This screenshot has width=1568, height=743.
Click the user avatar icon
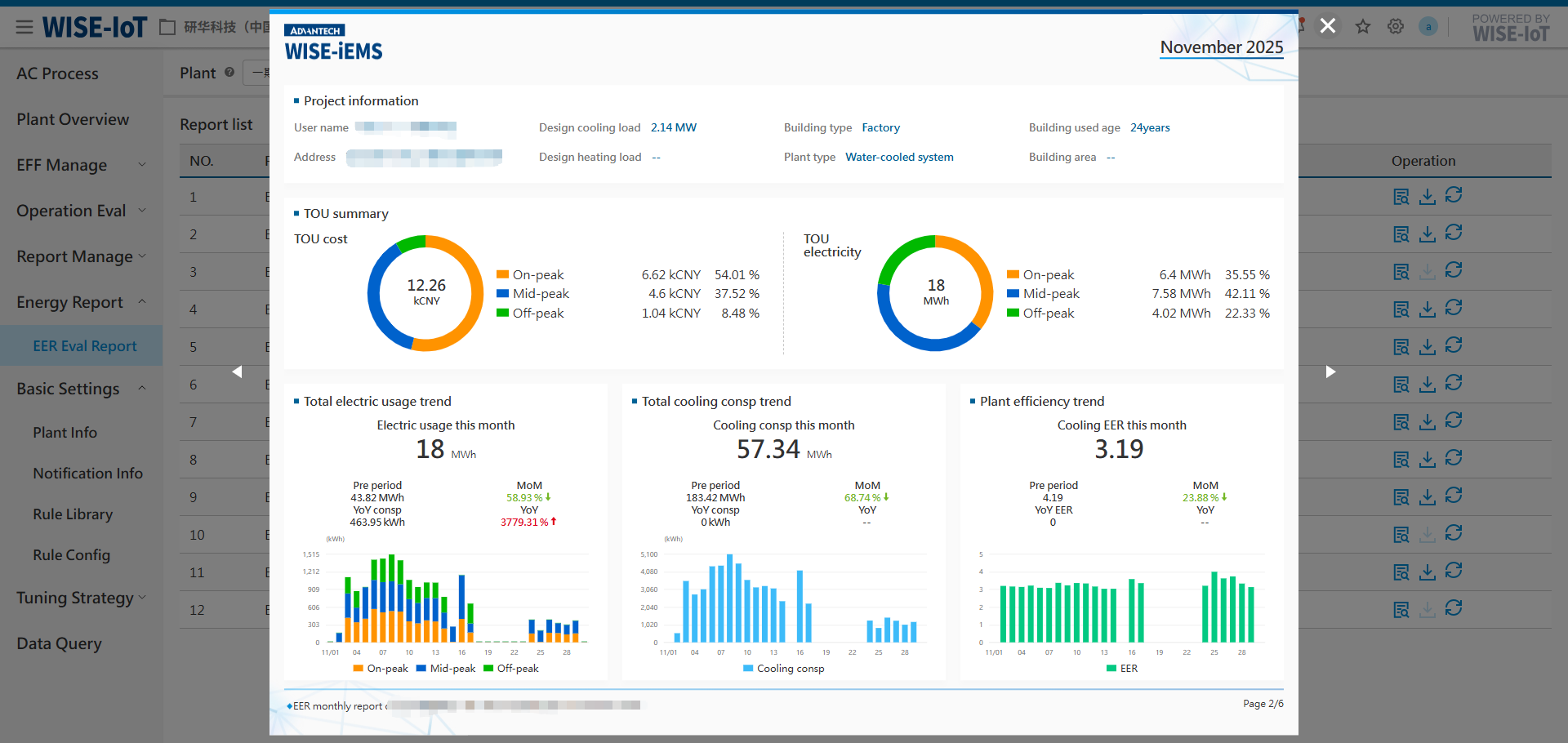(1428, 27)
